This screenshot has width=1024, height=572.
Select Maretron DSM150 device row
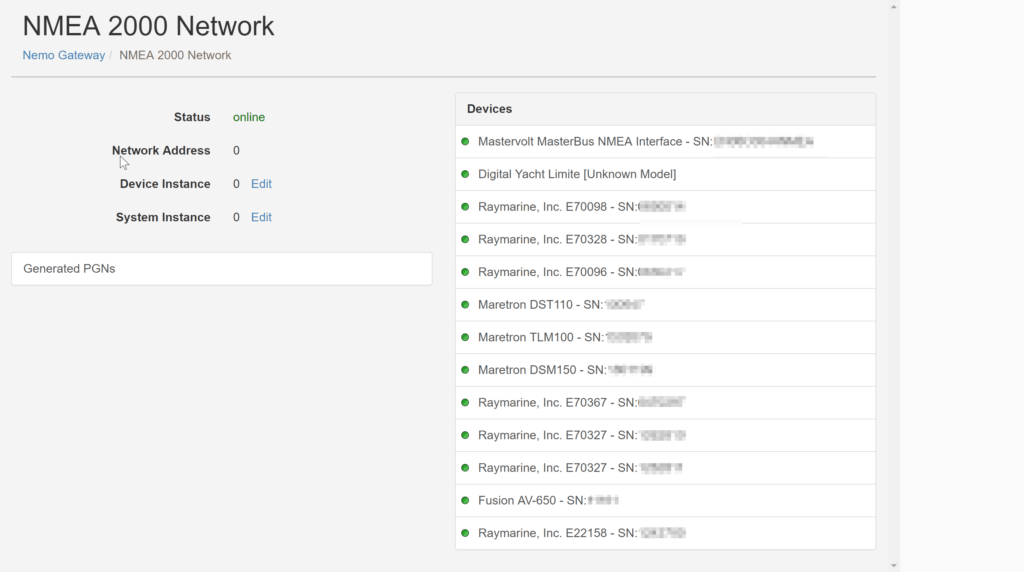[x=665, y=370]
